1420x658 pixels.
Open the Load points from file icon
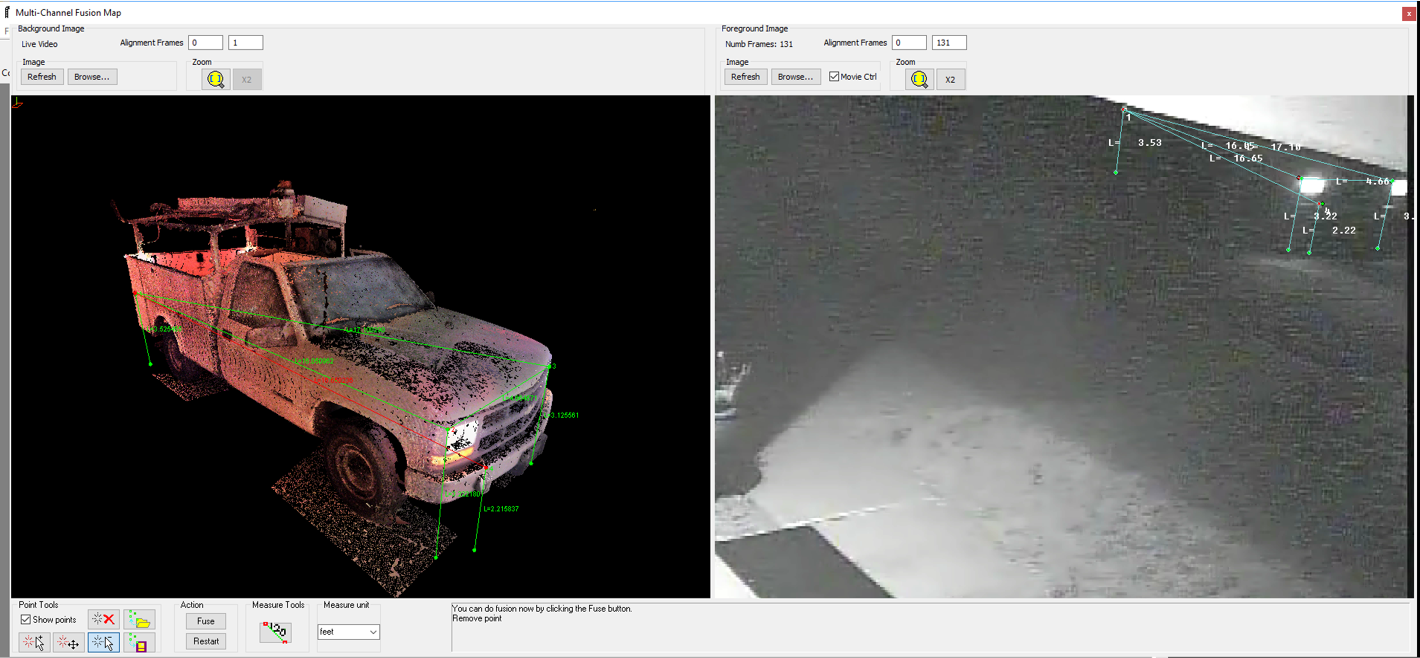pos(139,620)
